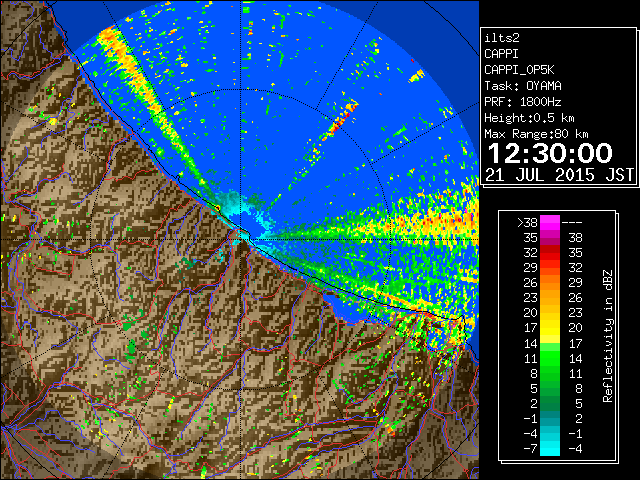Click the orange 26-29 dBZ legend swatch

[549, 282]
